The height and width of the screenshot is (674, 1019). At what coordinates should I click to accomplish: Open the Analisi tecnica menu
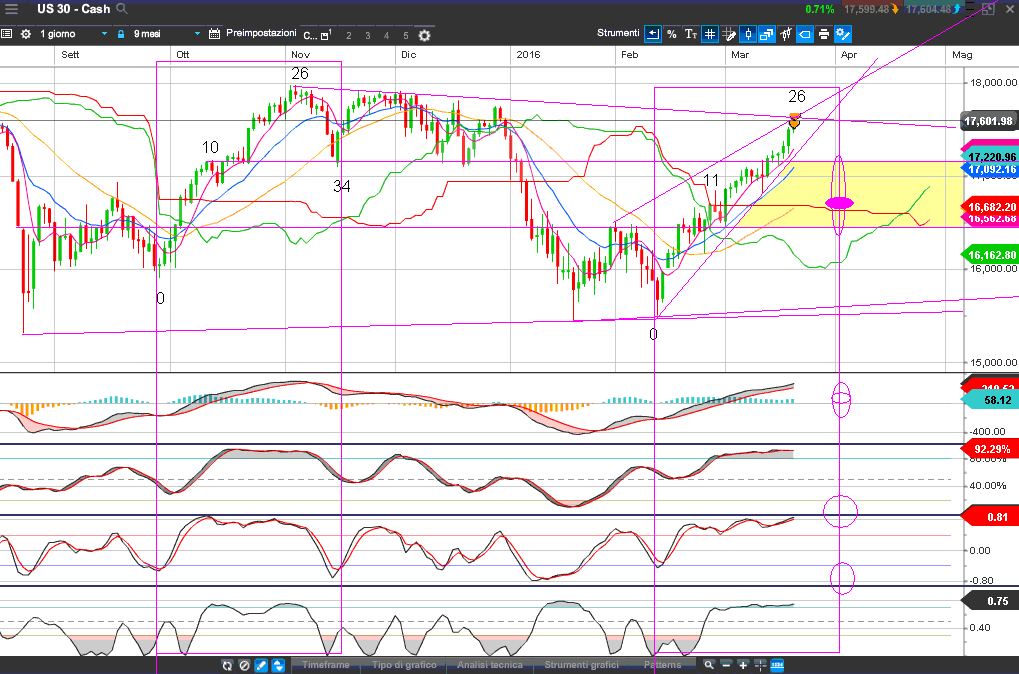pos(489,665)
